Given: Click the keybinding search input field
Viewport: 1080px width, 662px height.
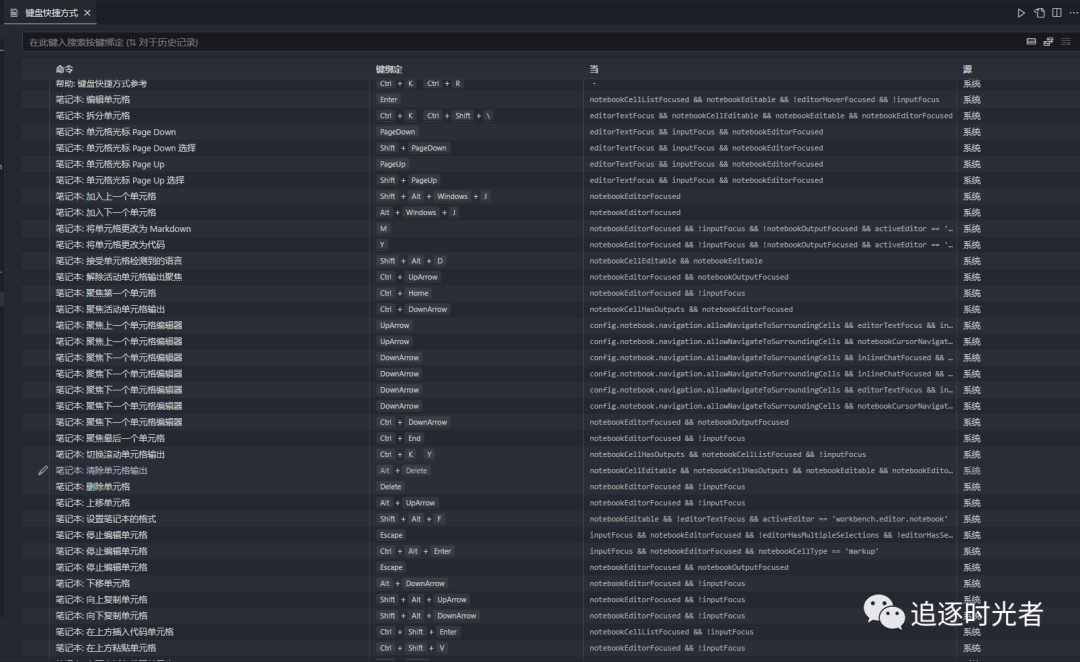Looking at the screenshot, I should [x=500, y=42].
